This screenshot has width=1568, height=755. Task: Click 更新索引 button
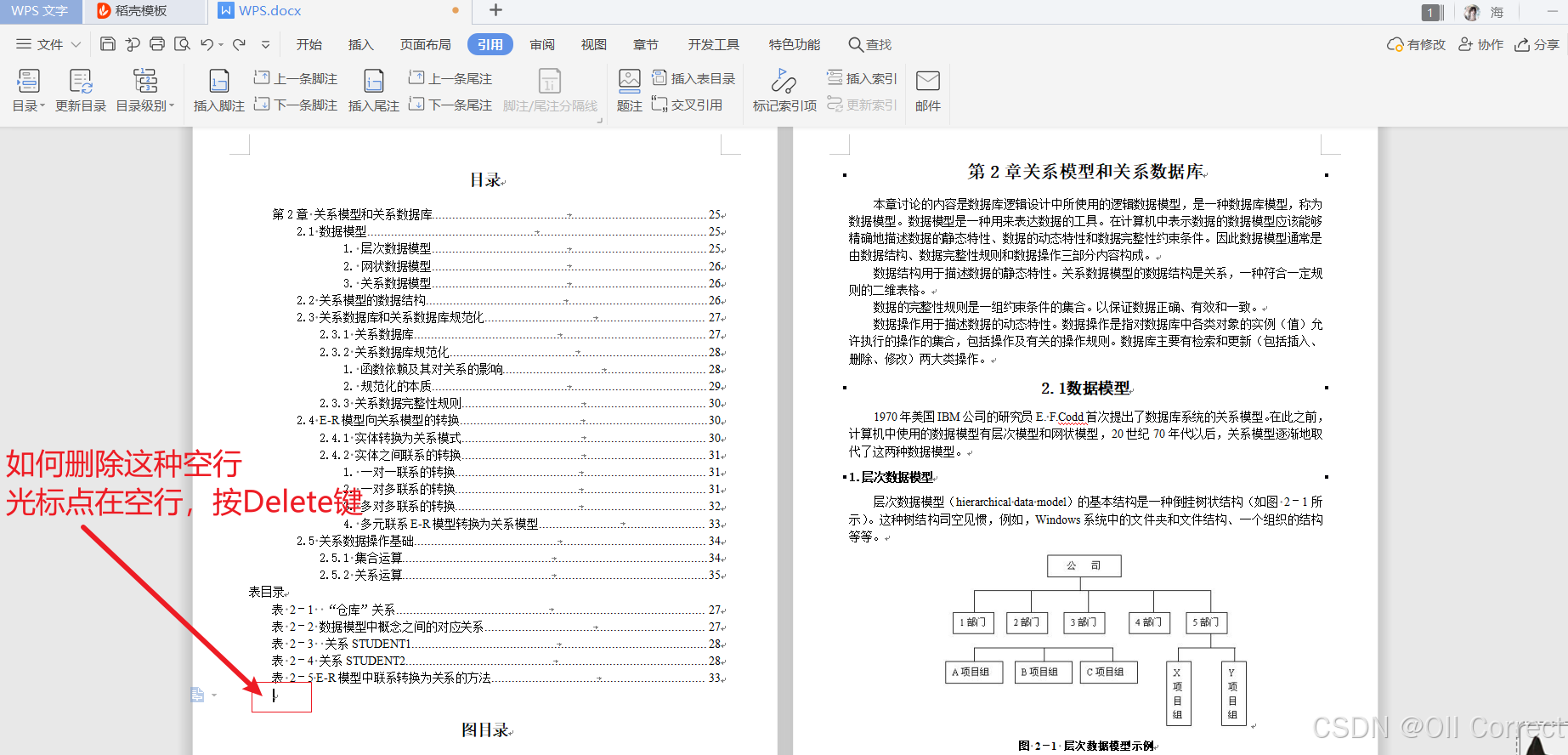click(x=862, y=105)
